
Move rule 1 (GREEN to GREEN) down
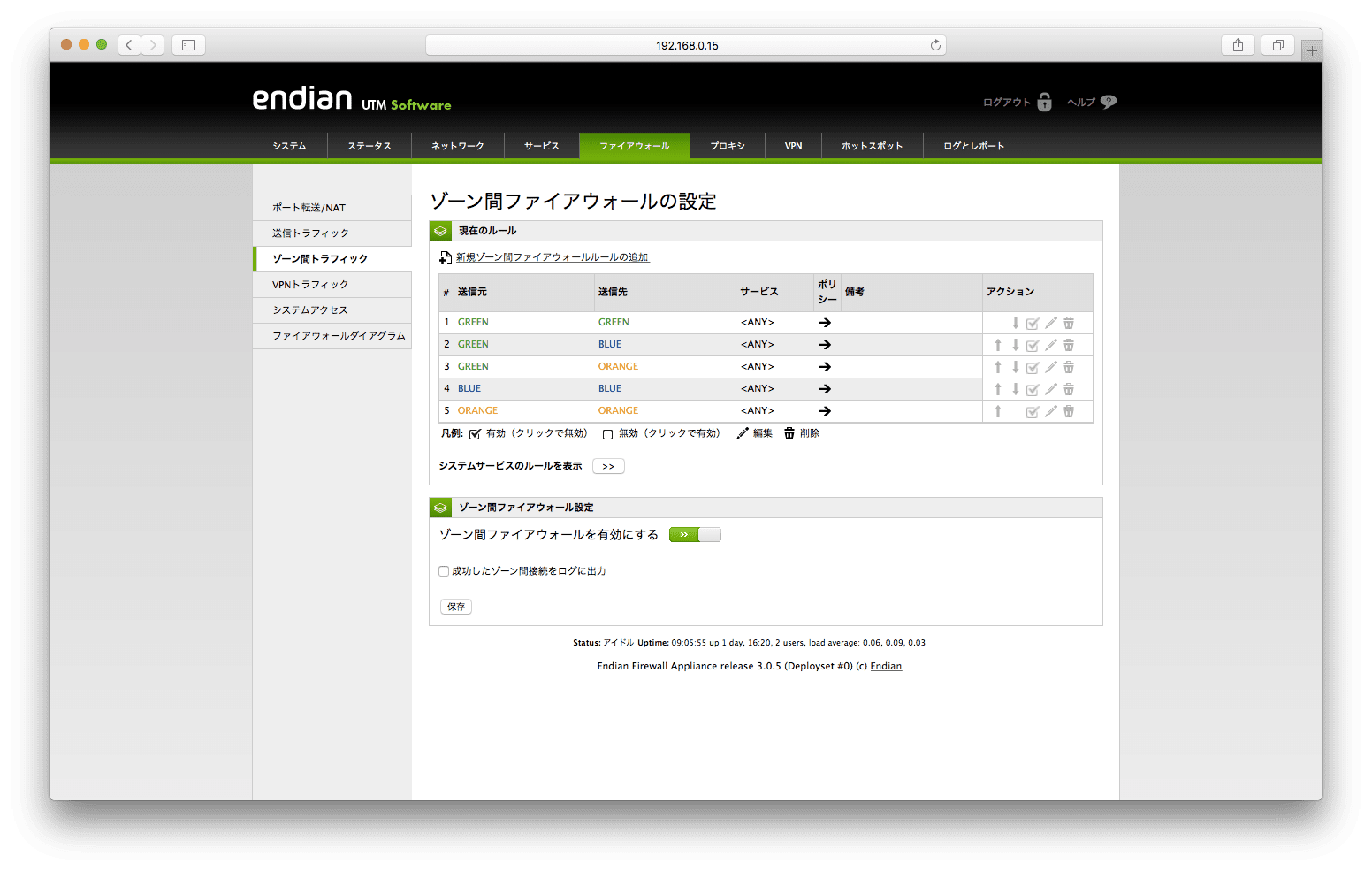coord(1016,323)
